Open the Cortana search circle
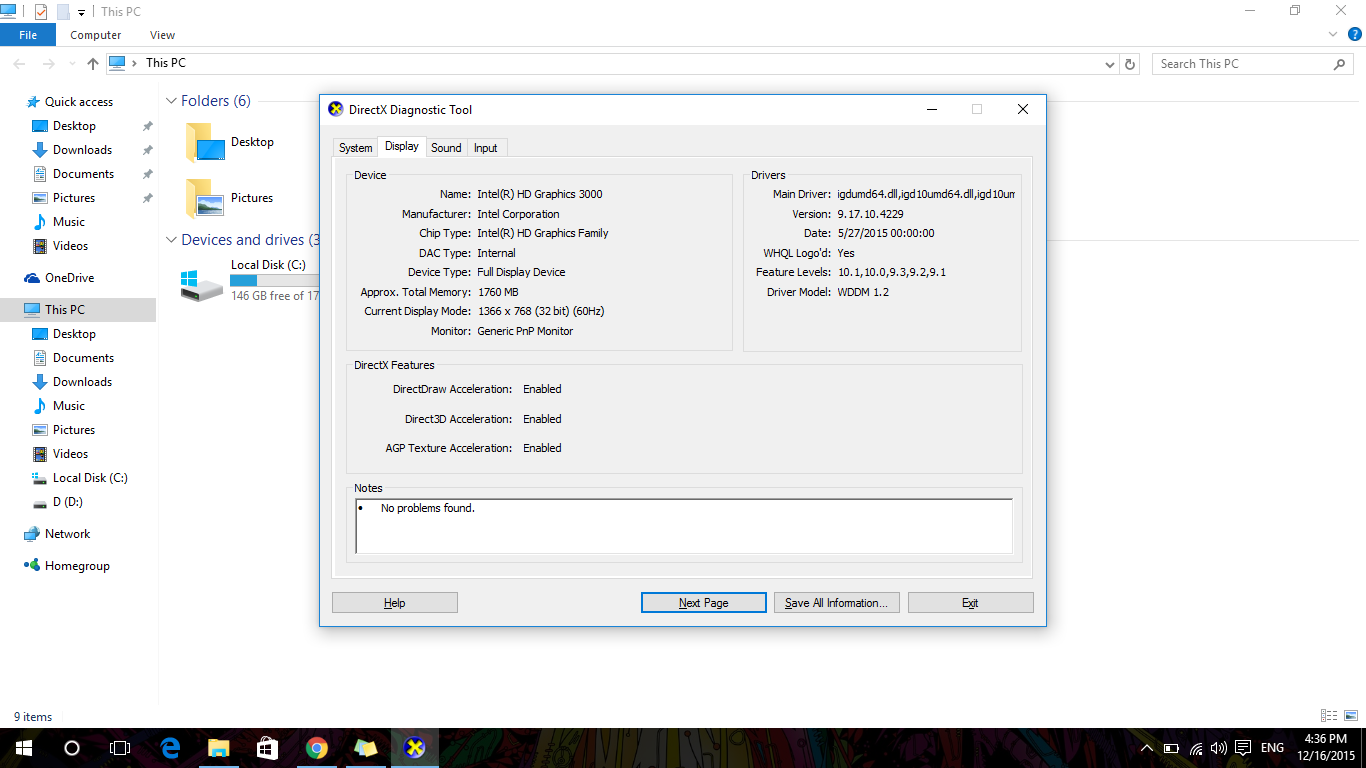The width and height of the screenshot is (1366, 768). [72, 748]
